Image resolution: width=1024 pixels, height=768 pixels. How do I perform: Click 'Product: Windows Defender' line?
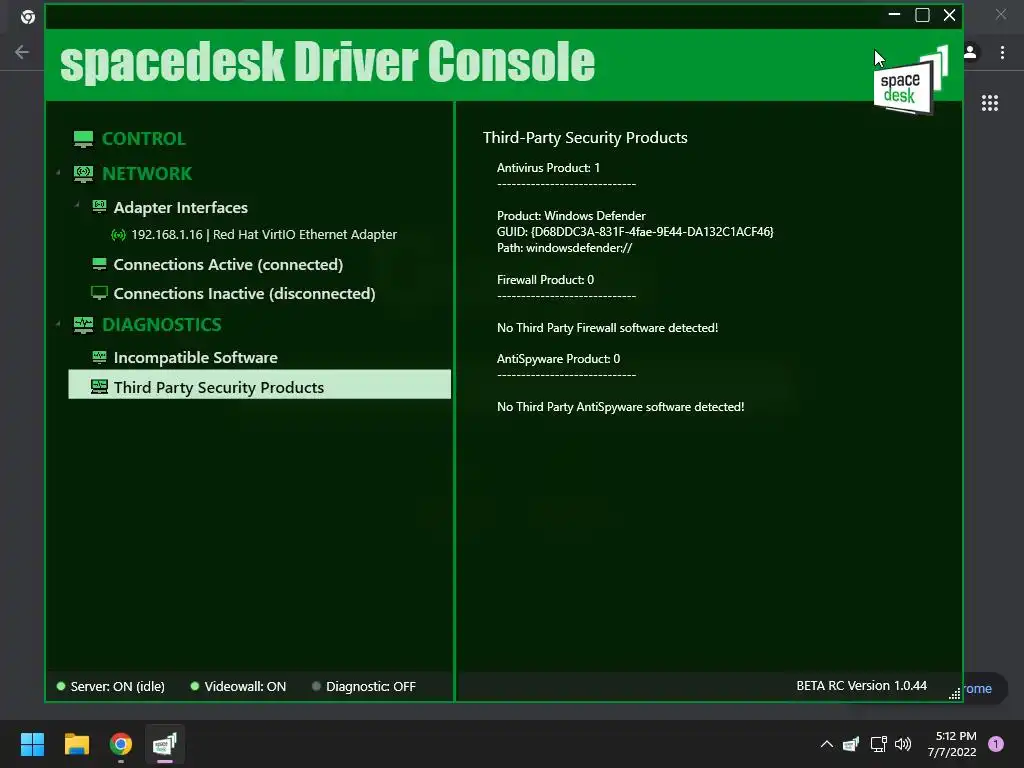(x=571, y=216)
